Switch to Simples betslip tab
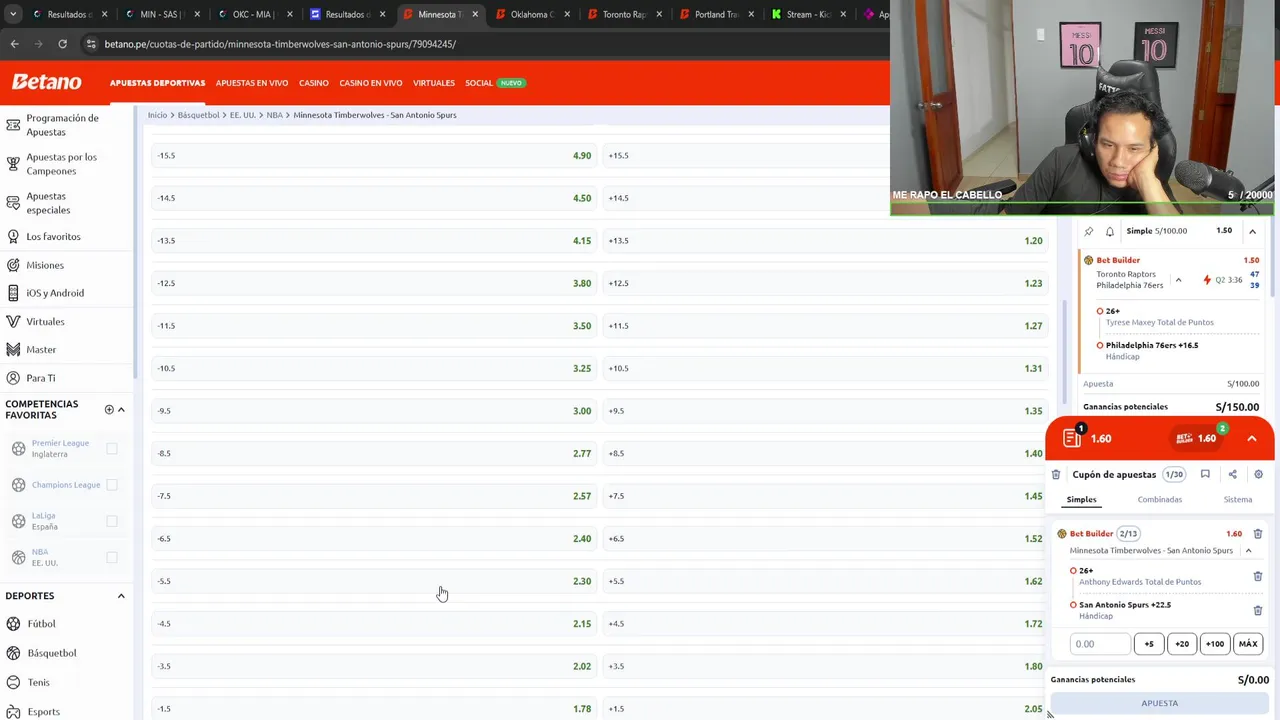Viewport: 1280px width, 720px height. tap(1081, 500)
